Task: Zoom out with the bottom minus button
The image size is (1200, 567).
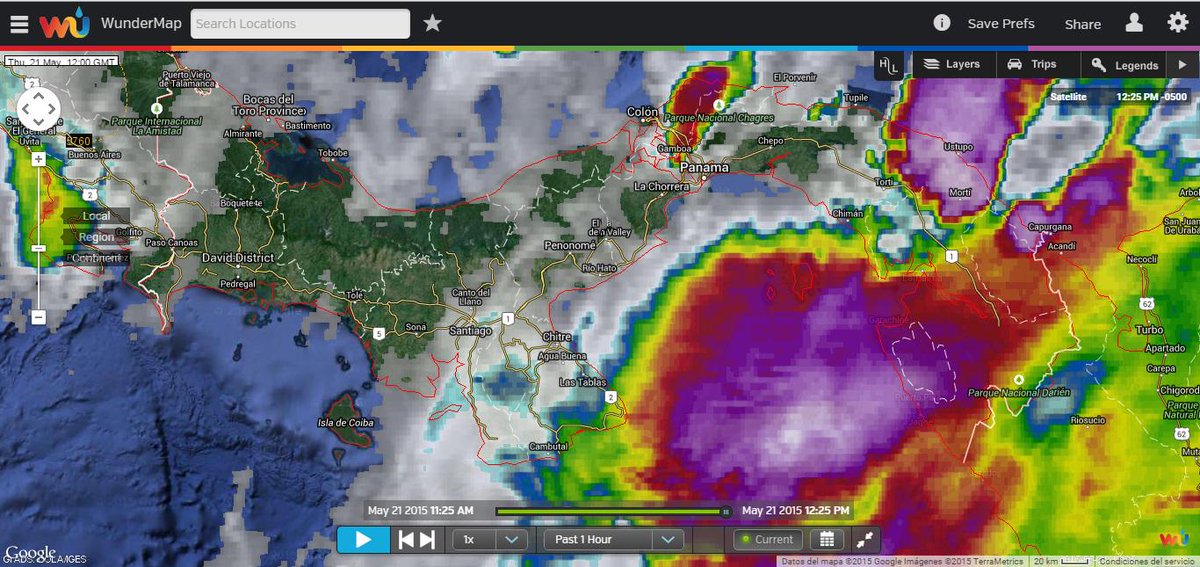Action: (38, 318)
